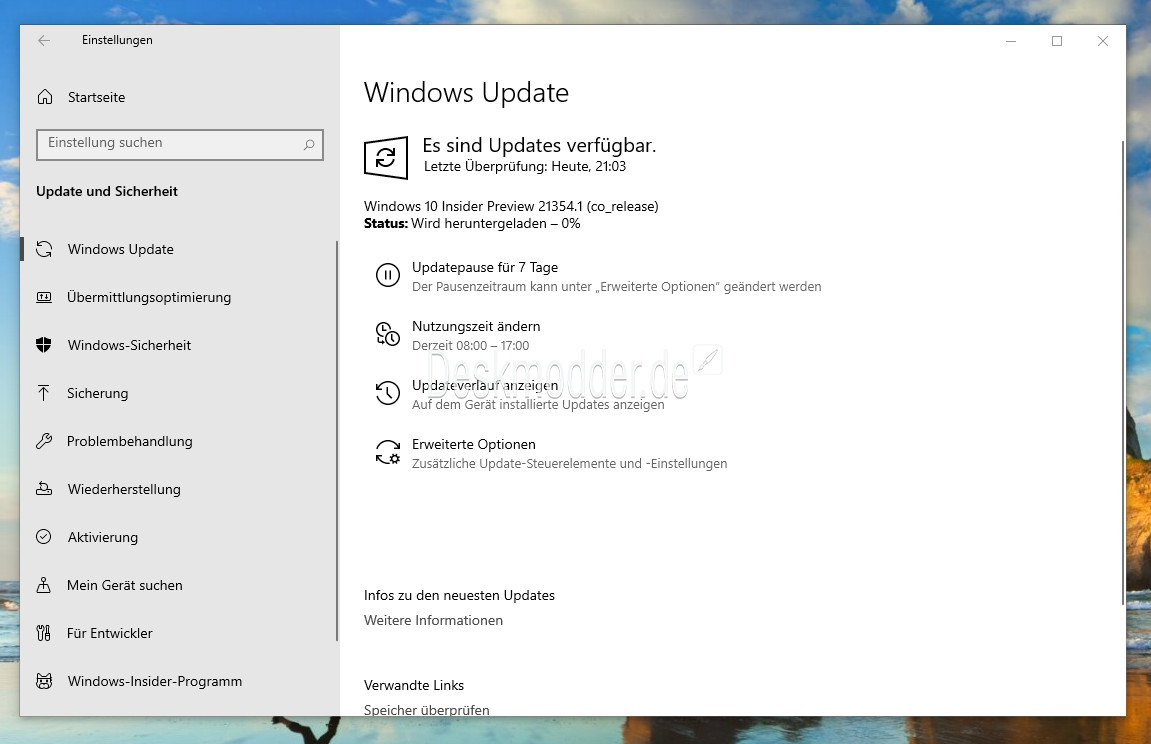Viewport: 1151px width, 744px height.
Task: Focus the Einstellung suchen search field
Action: [180, 145]
